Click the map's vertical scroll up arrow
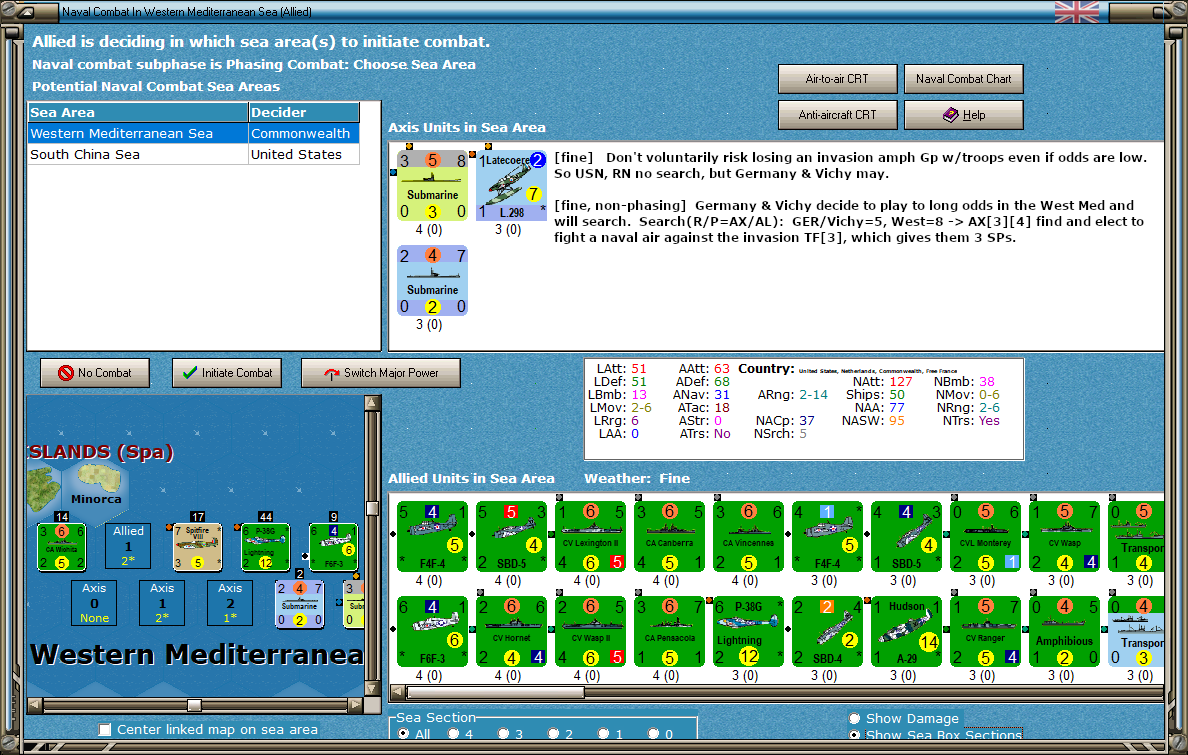1188x755 pixels. click(x=372, y=403)
